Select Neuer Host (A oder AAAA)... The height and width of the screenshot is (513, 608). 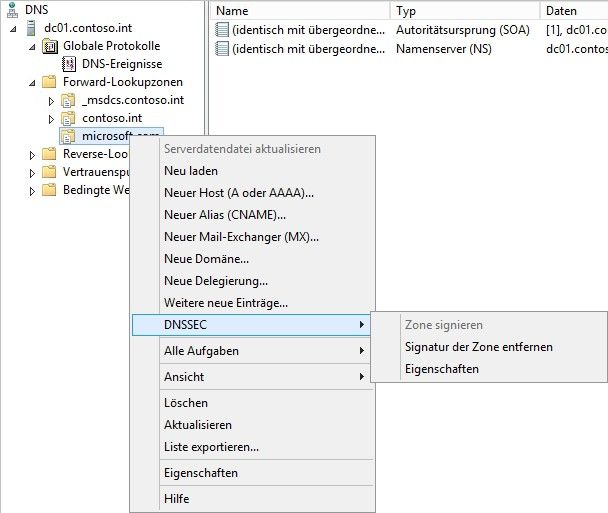(252, 193)
